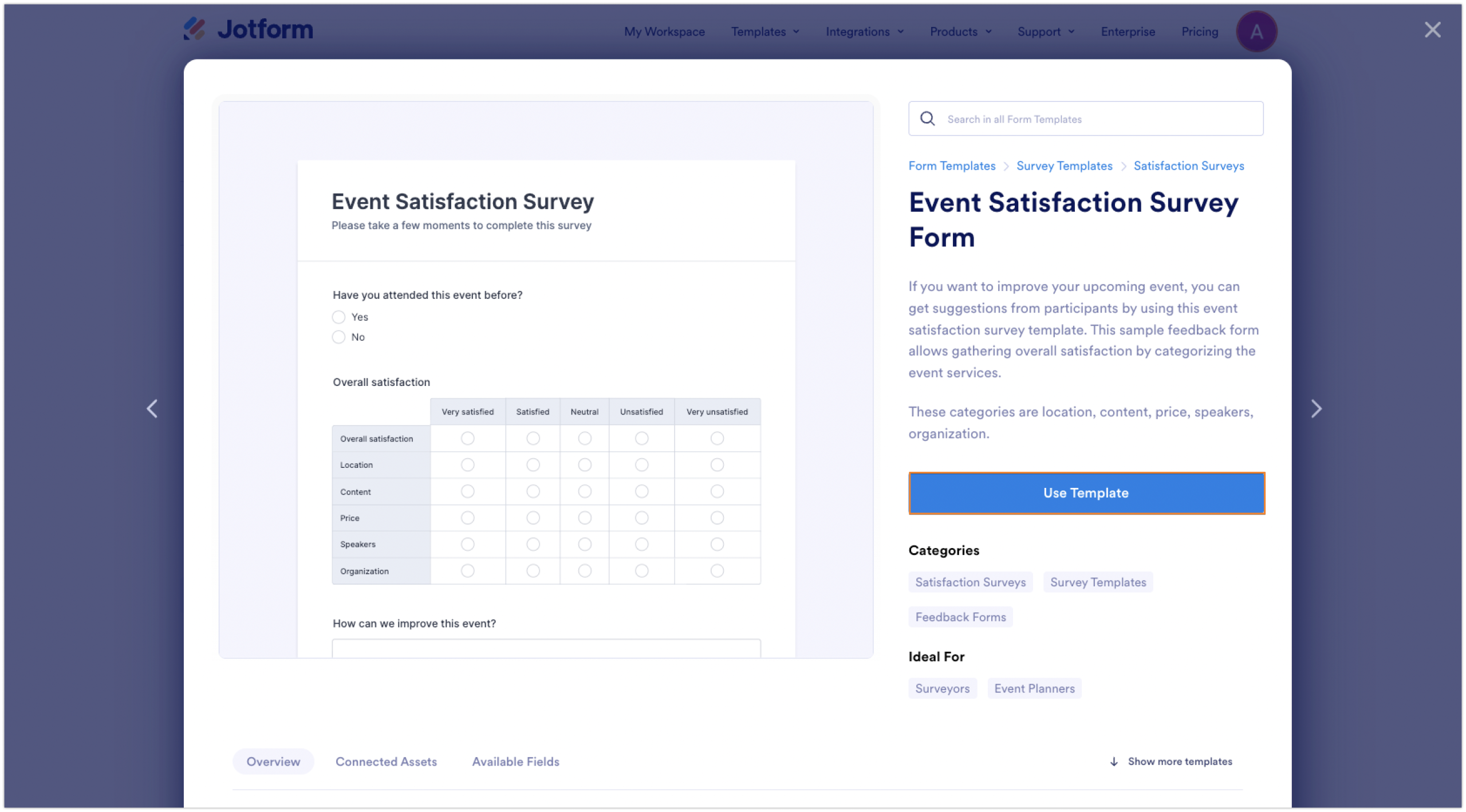Close the template preview overlay
This screenshot has height=812, width=1466.
[1432, 29]
